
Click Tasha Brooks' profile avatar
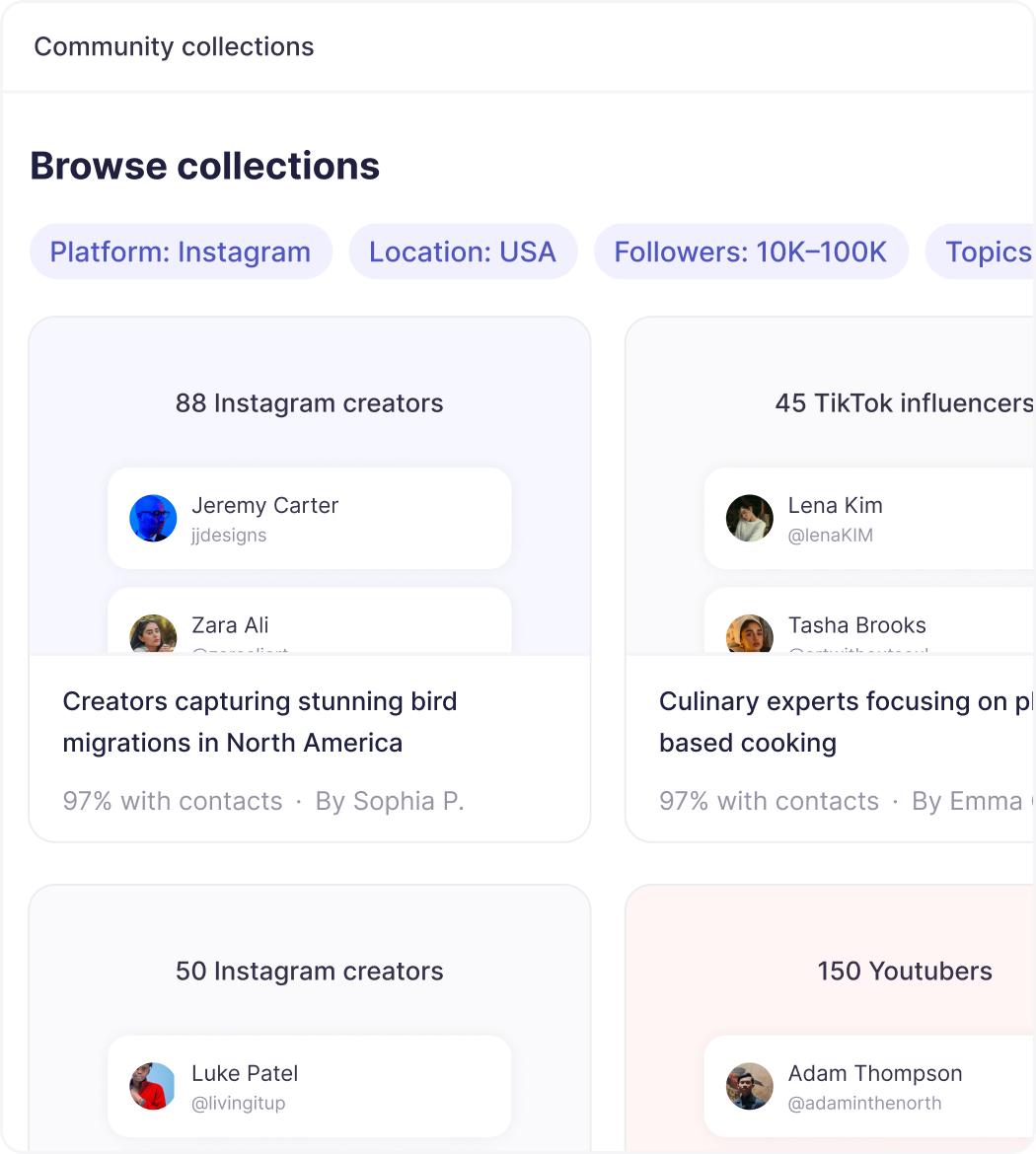tap(750, 634)
